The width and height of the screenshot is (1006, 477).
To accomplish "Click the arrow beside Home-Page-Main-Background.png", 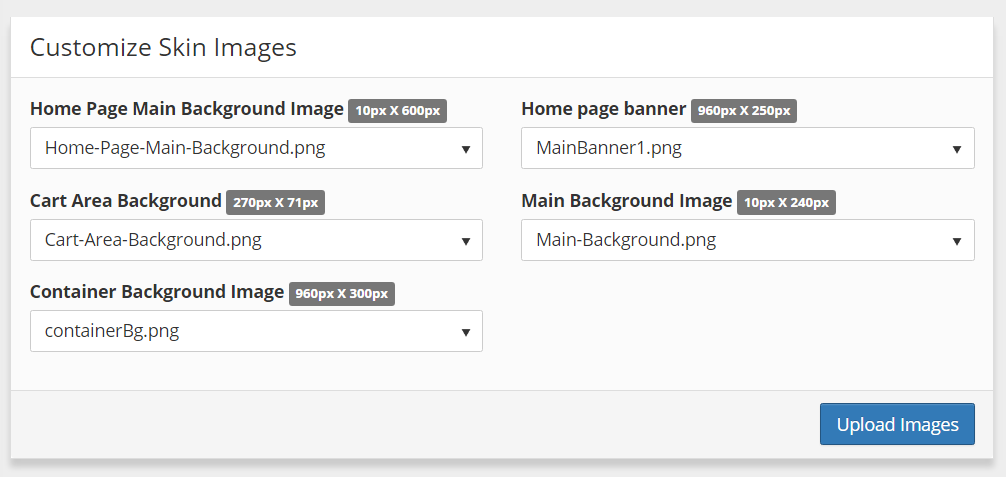I will pyautogui.click(x=466, y=150).
